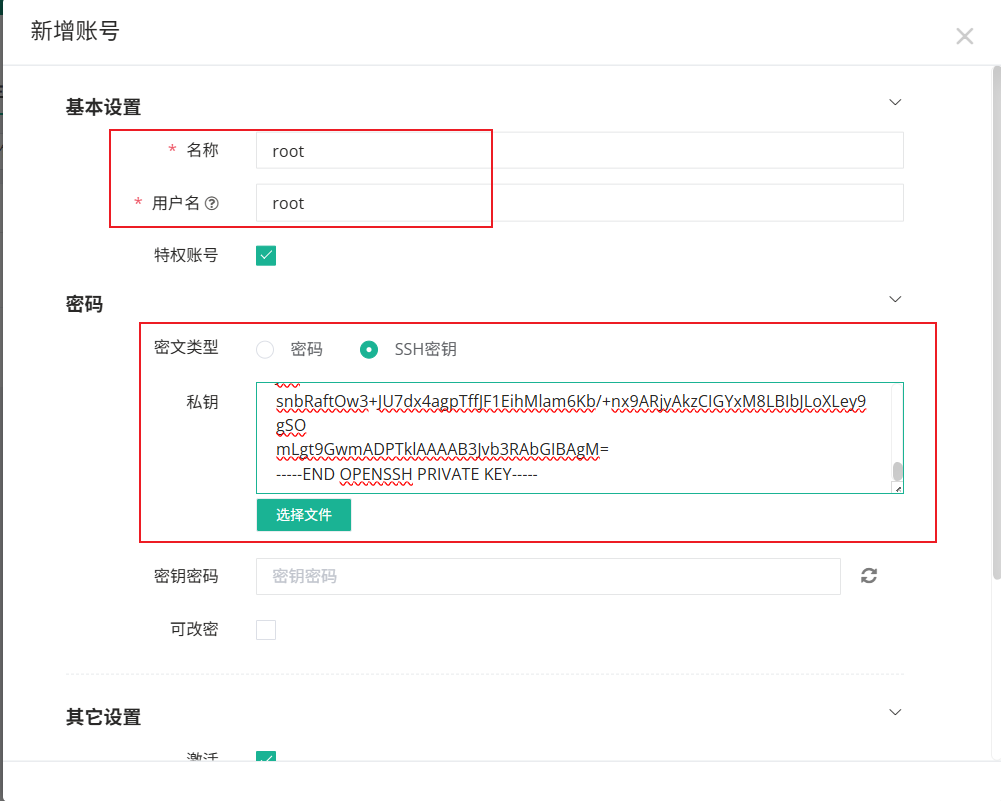The image size is (1001, 801).
Task: Collapse the 密码 section chevron
Action: [x=895, y=299]
